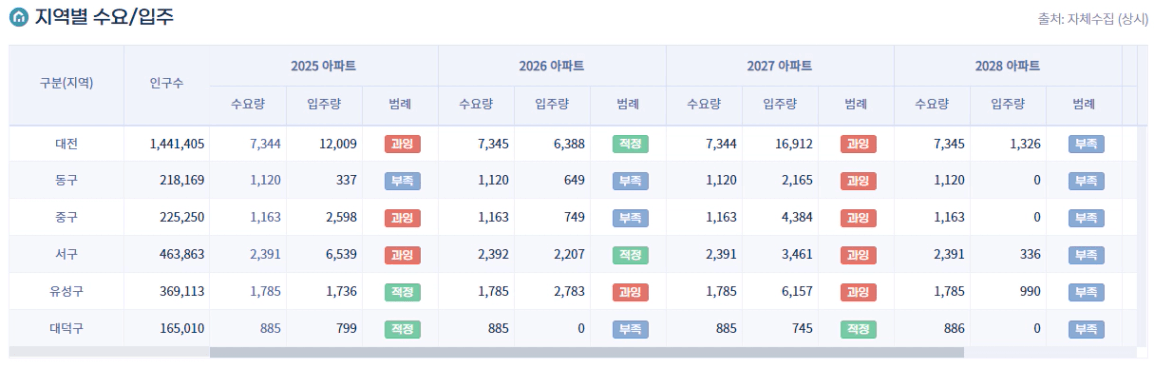Click the 대덕구 2025 수요량 value 885
The width and height of the screenshot is (1154, 369).
click(x=270, y=328)
